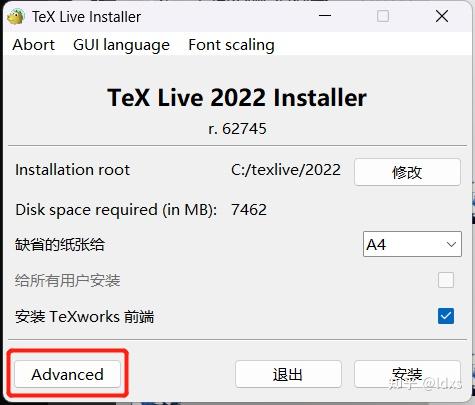
Task: Click the TeX Live app icon in title bar
Action: (x=16, y=17)
